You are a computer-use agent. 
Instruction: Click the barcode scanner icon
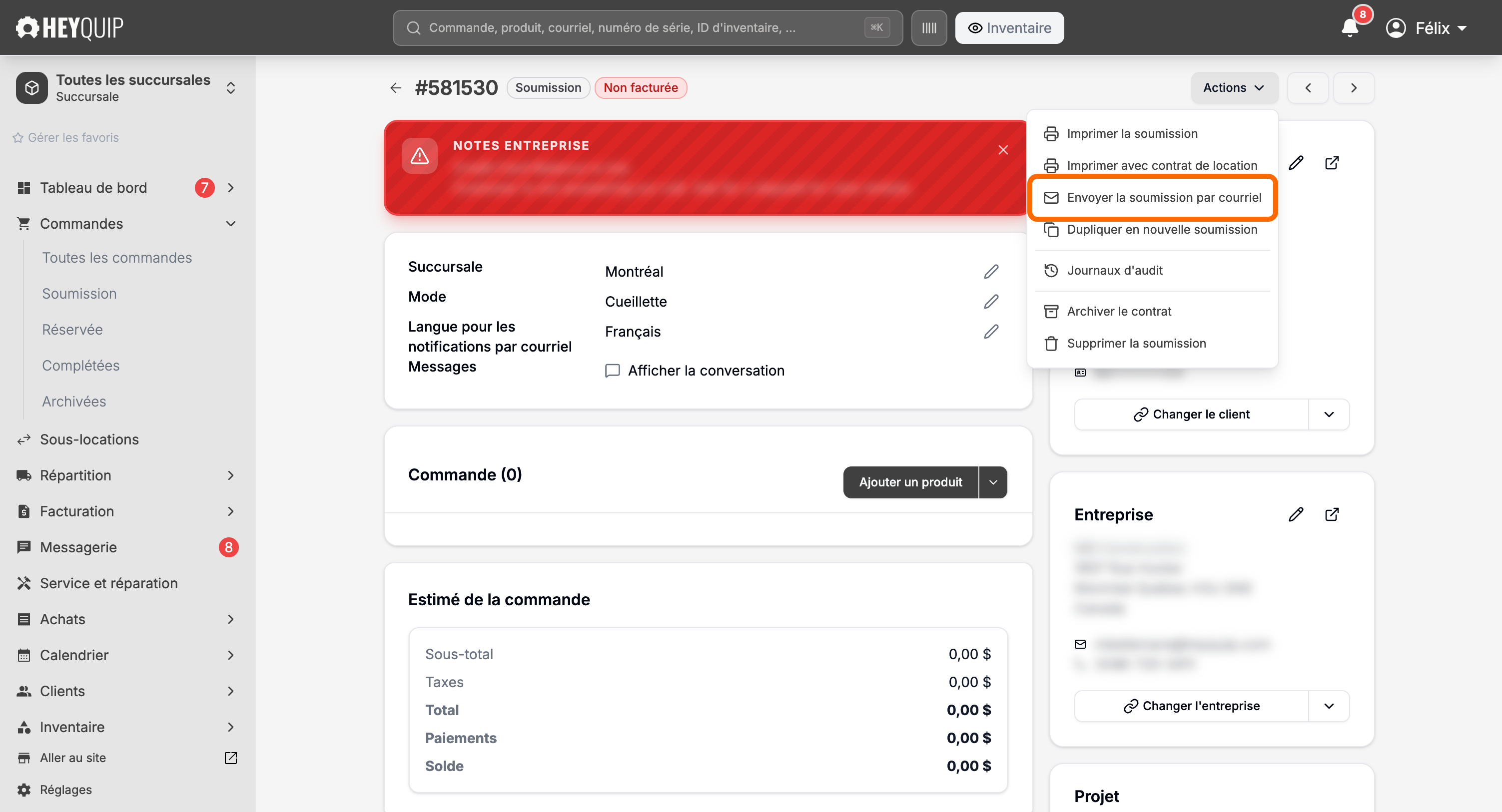[929, 28]
